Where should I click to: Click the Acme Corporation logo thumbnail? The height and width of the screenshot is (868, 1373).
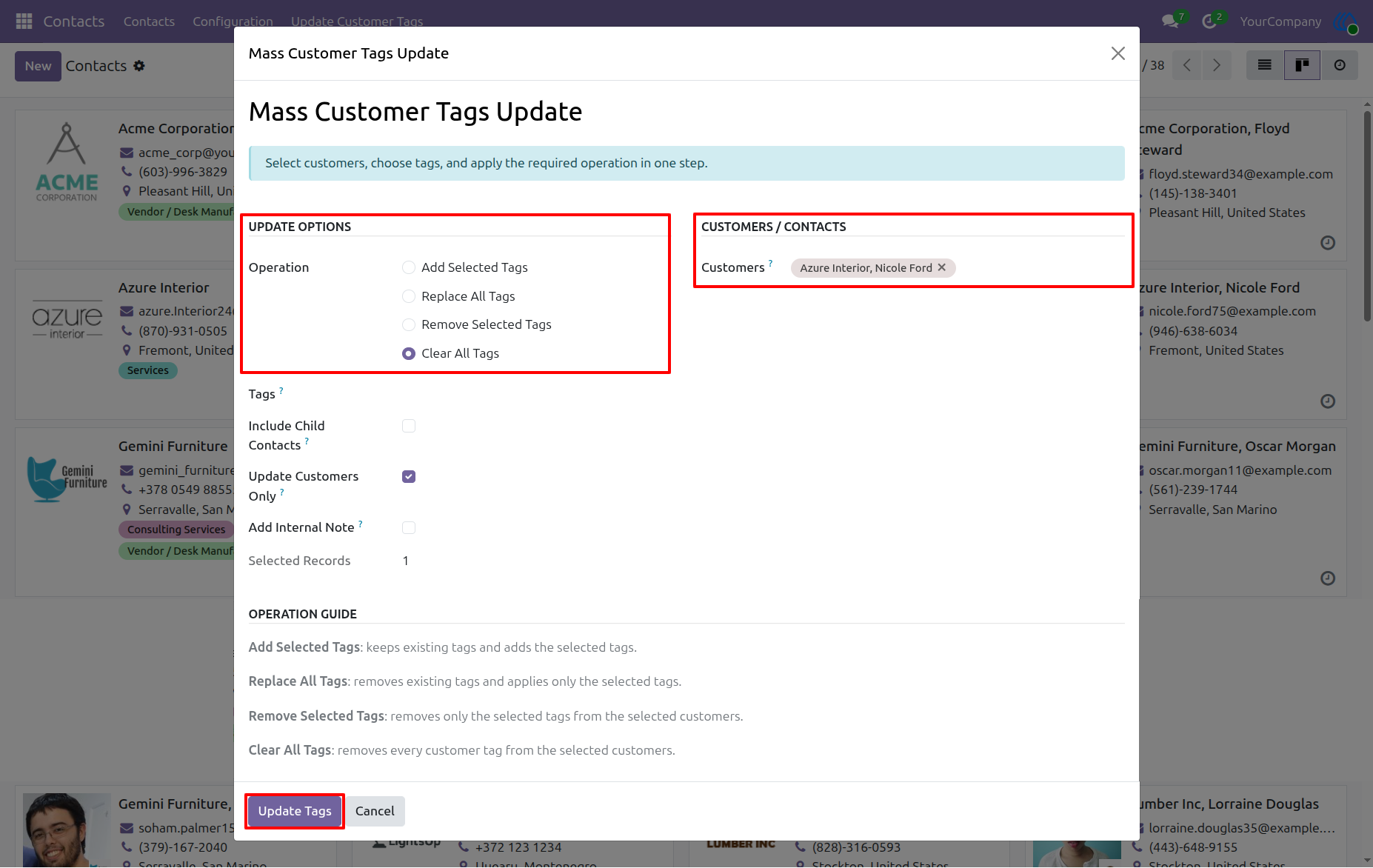(x=67, y=163)
